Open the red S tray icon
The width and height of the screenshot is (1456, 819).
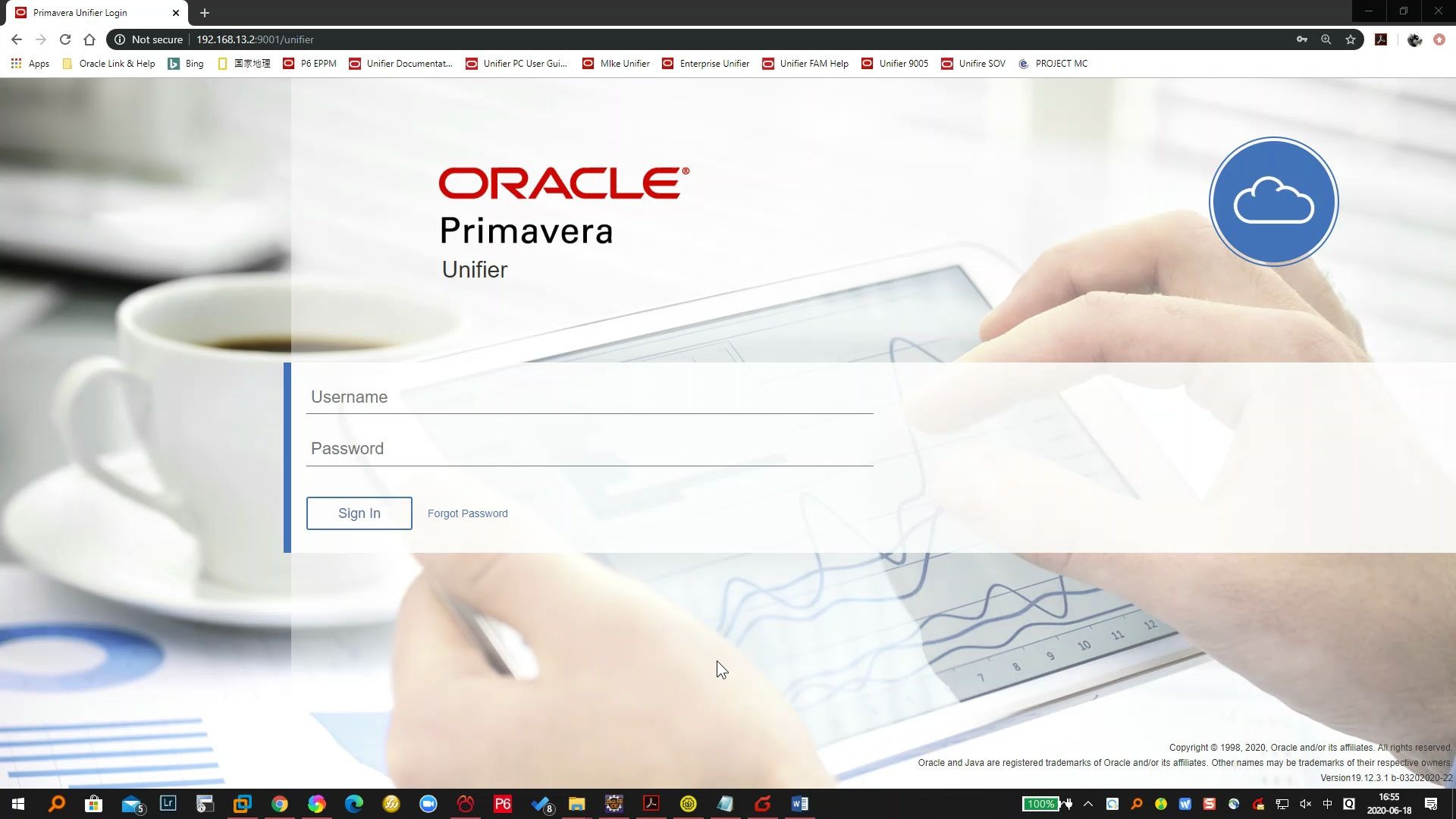1210,804
